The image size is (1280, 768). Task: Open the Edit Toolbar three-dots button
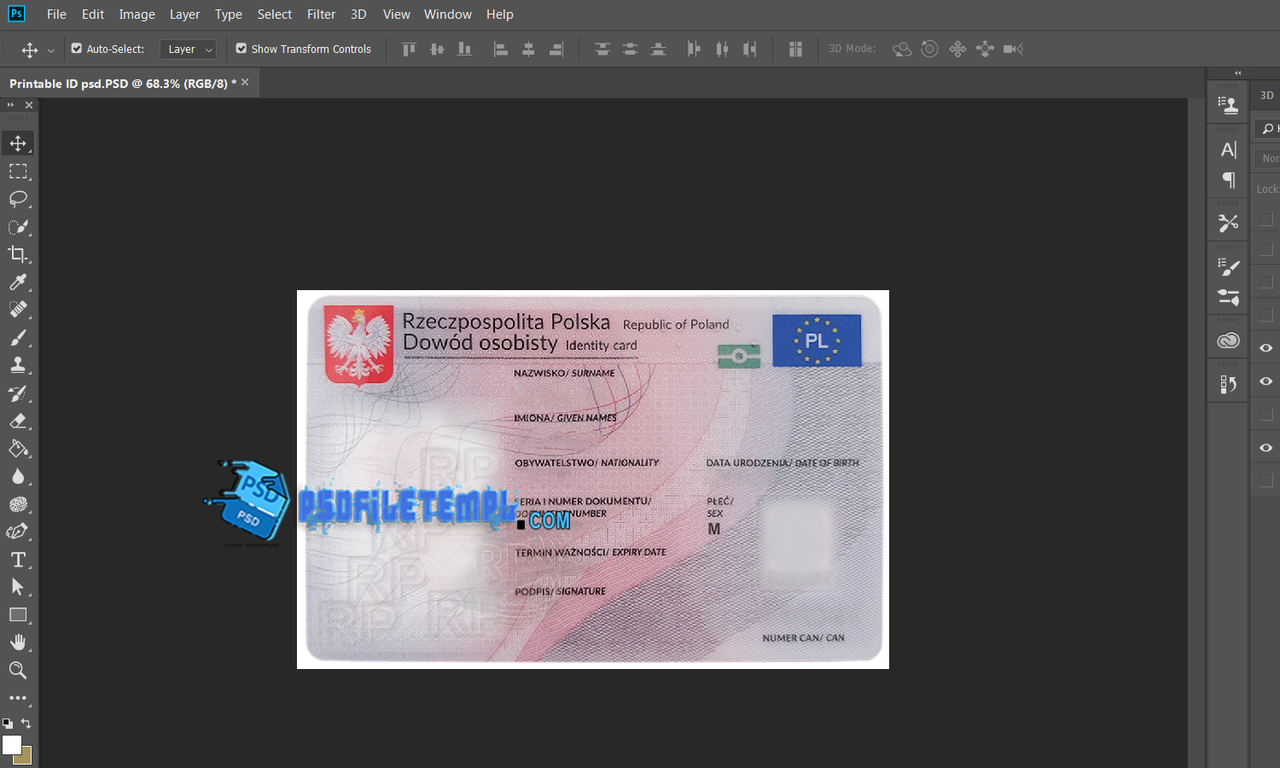(x=18, y=698)
